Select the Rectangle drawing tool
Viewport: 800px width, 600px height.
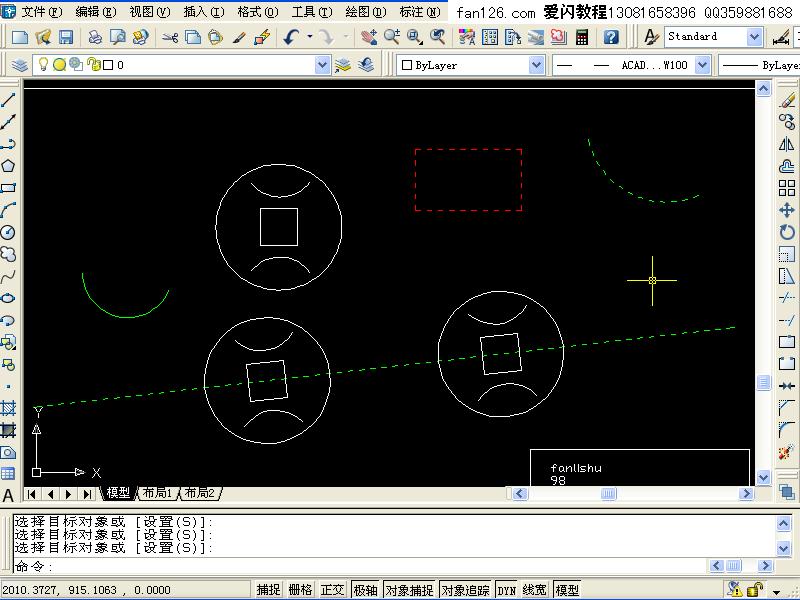pyautogui.click(x=8, y=188)
